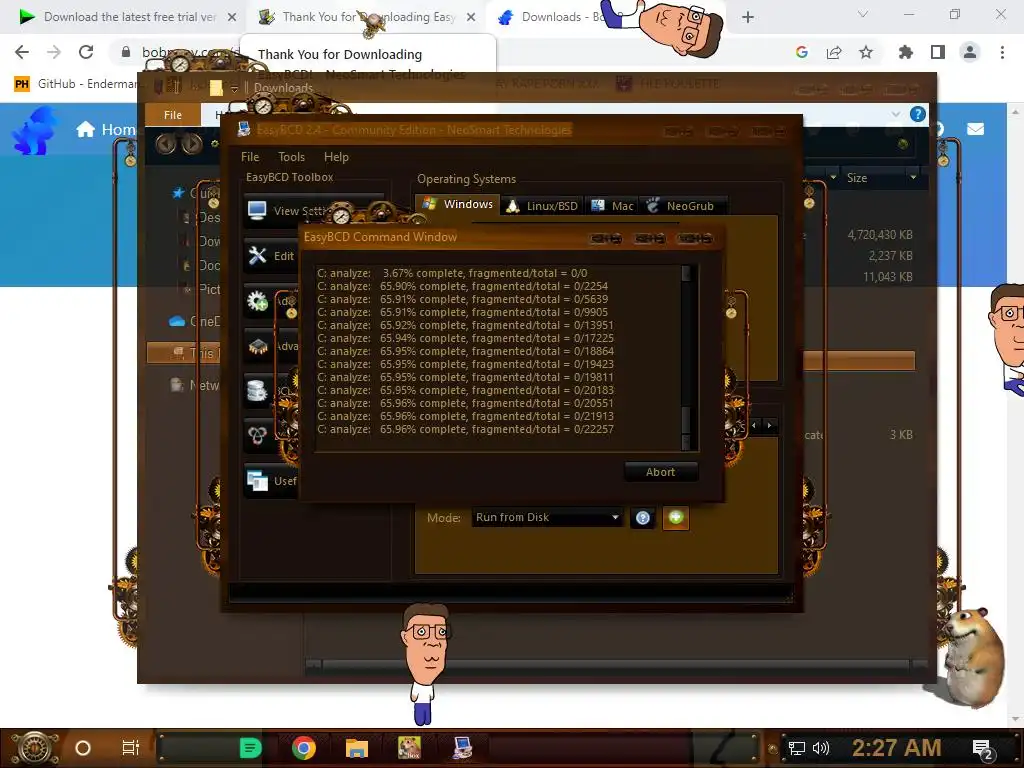Abort the running command
The width and height of the screenshot is (1024, 768).
click(661, 472)
